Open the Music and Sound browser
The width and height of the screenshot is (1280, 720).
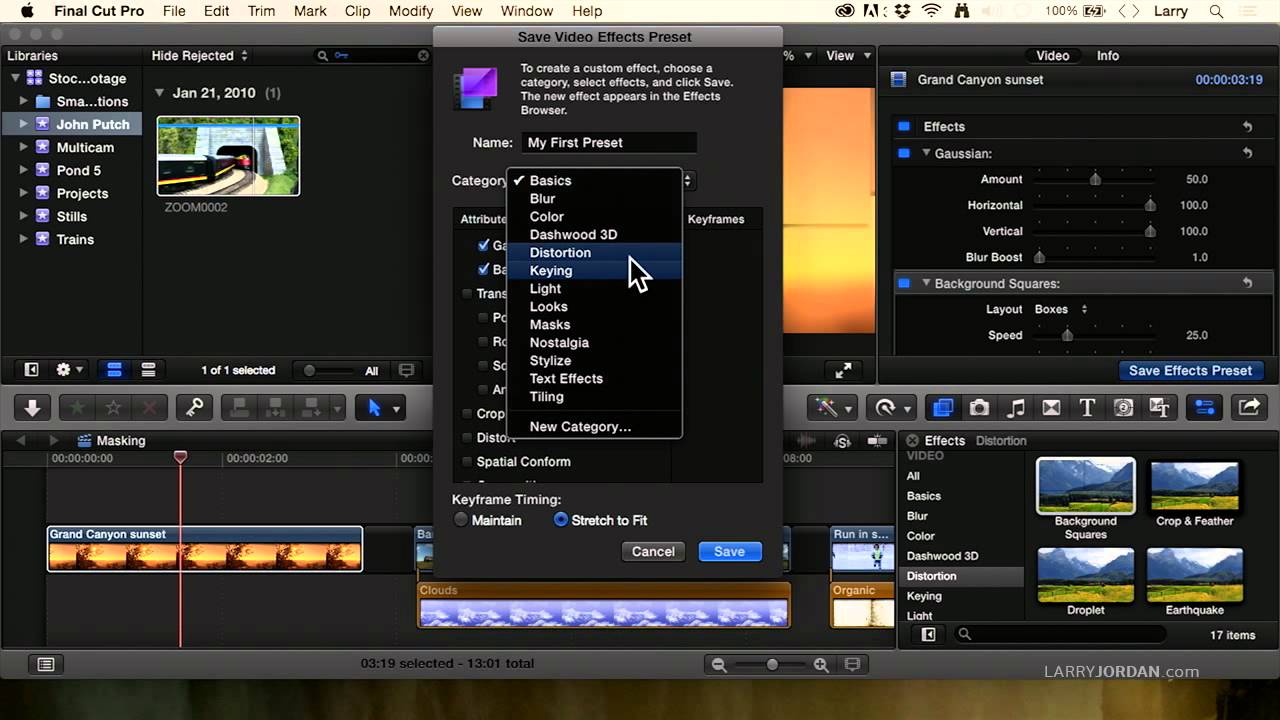1015,407
